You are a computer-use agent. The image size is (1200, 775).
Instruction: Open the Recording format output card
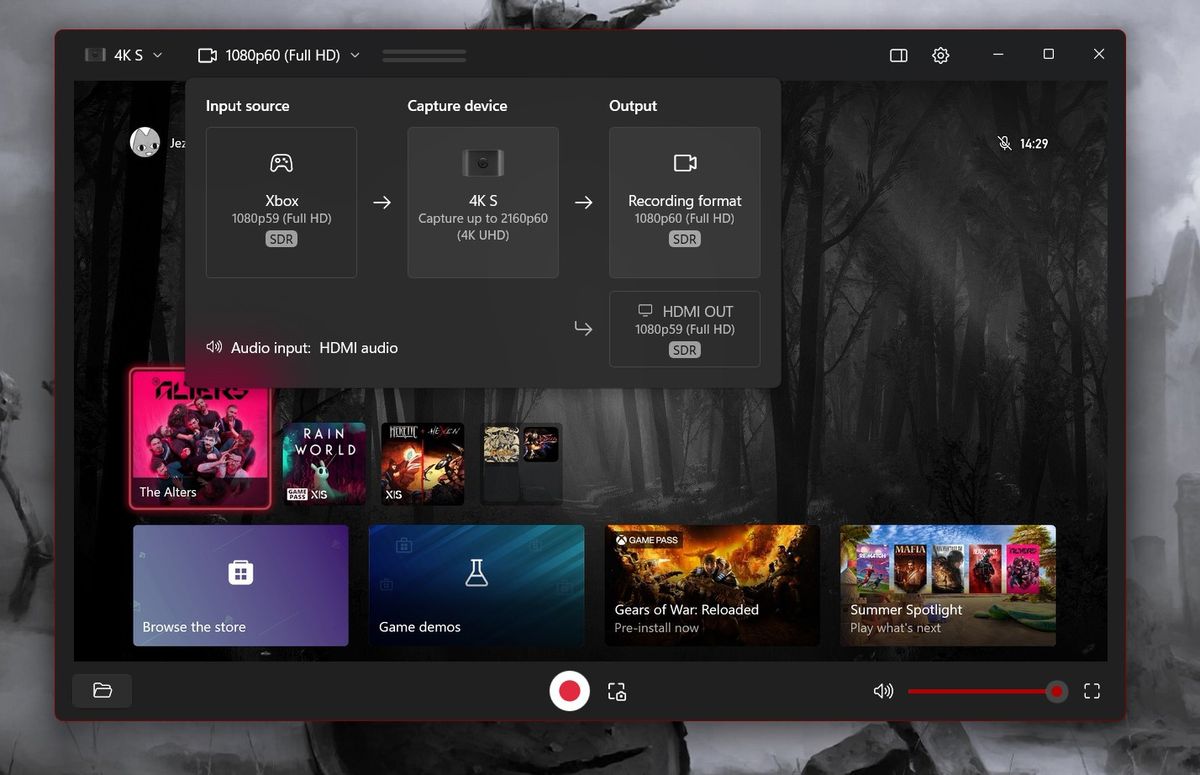point(684,202)
